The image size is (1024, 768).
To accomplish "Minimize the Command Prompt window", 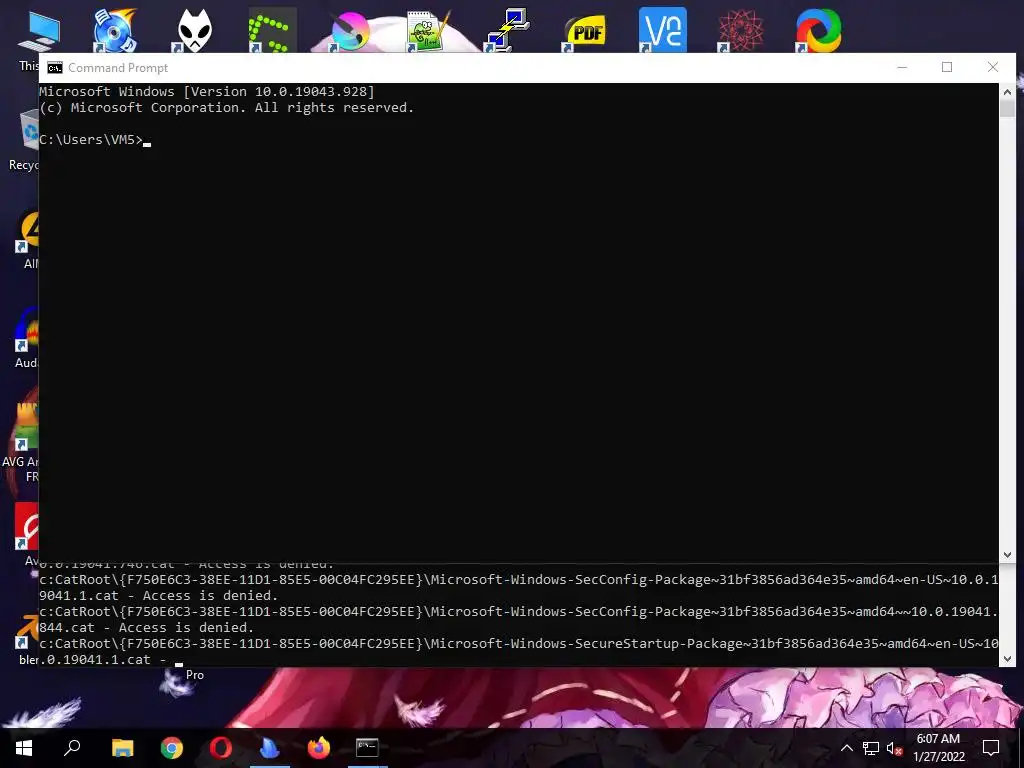I will (x=902, y=67).
